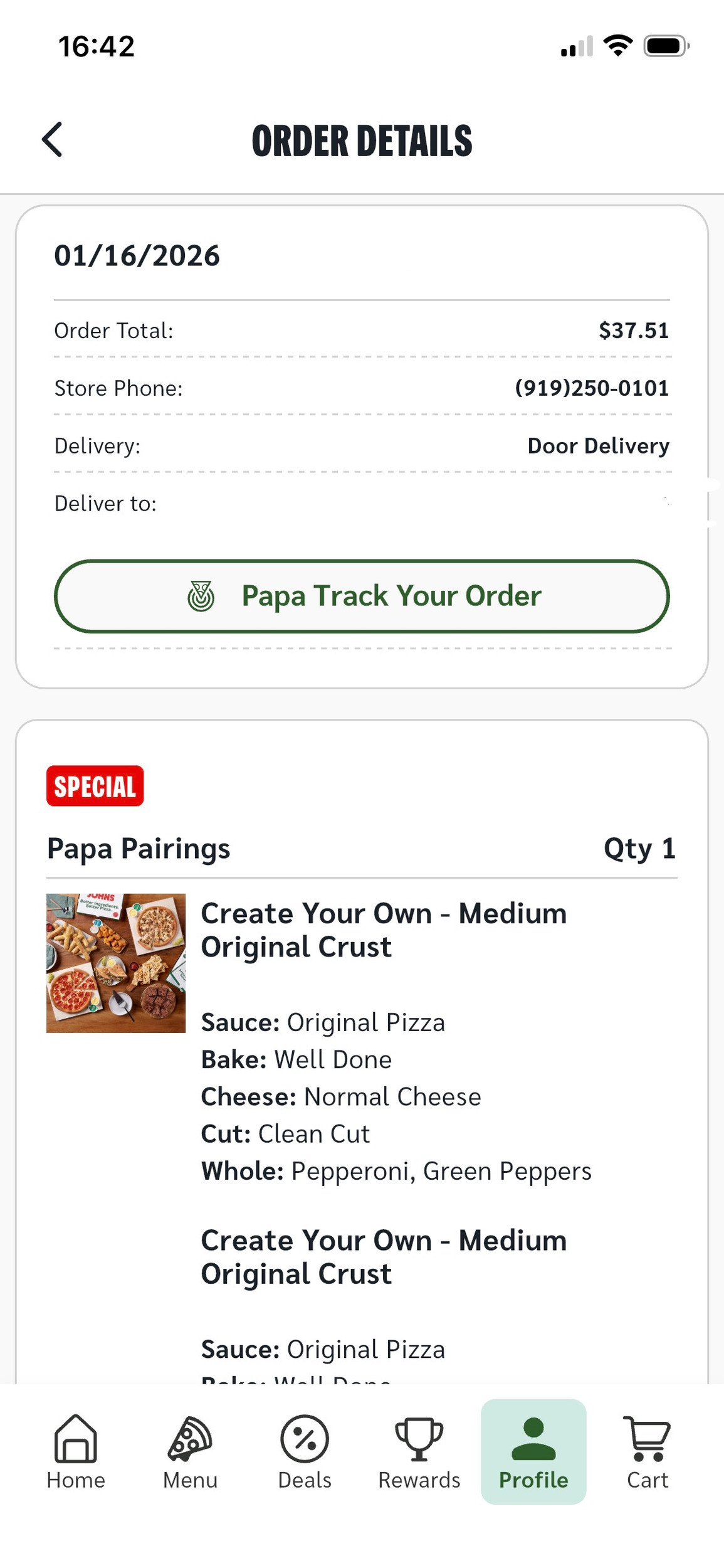Select the Rewards tab label

point(419,1480)
